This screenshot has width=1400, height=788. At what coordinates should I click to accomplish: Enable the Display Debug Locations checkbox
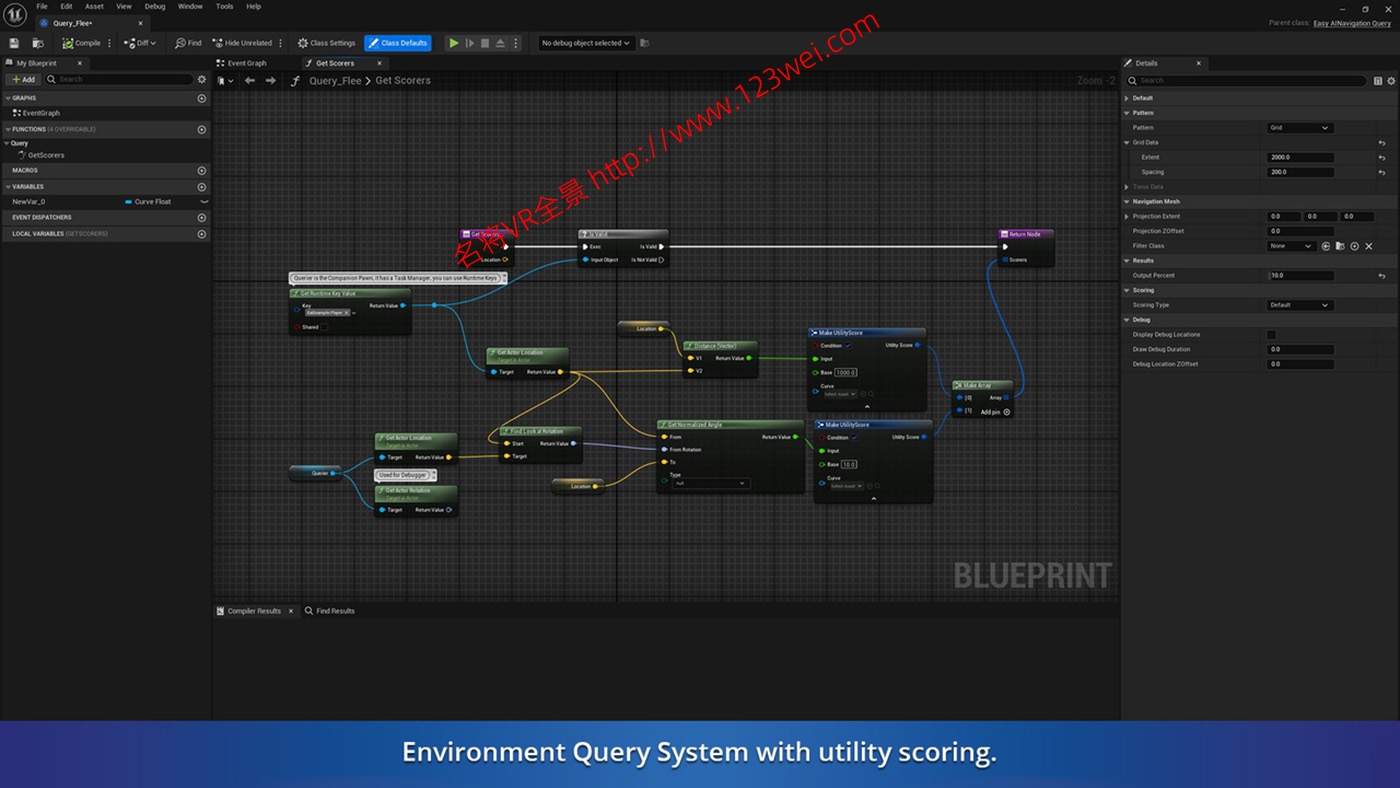click(1271, 335)
